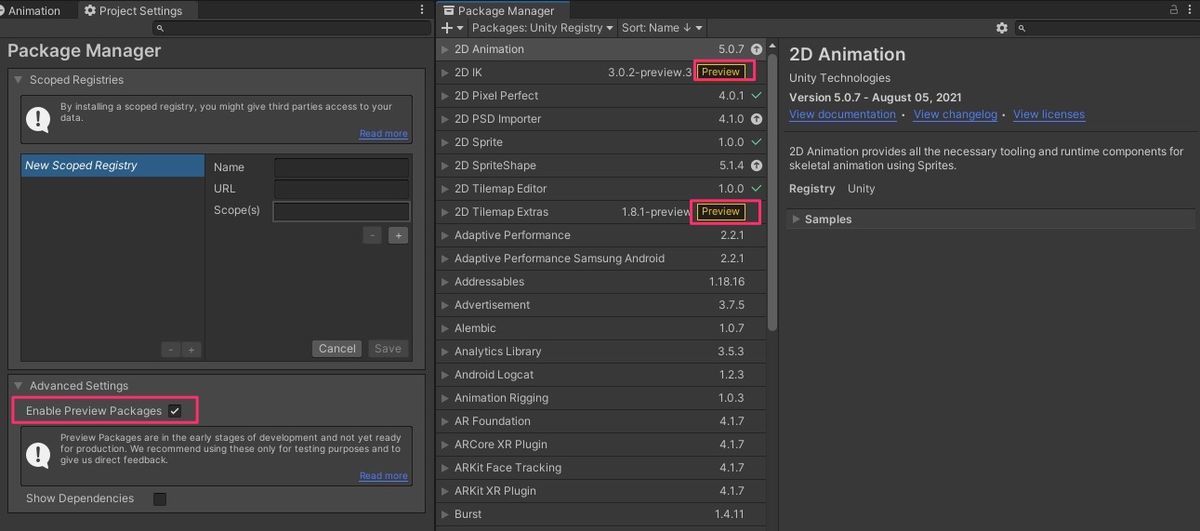Select the Animation Rigging package
1200x531 pixels.
coord(602,398)
